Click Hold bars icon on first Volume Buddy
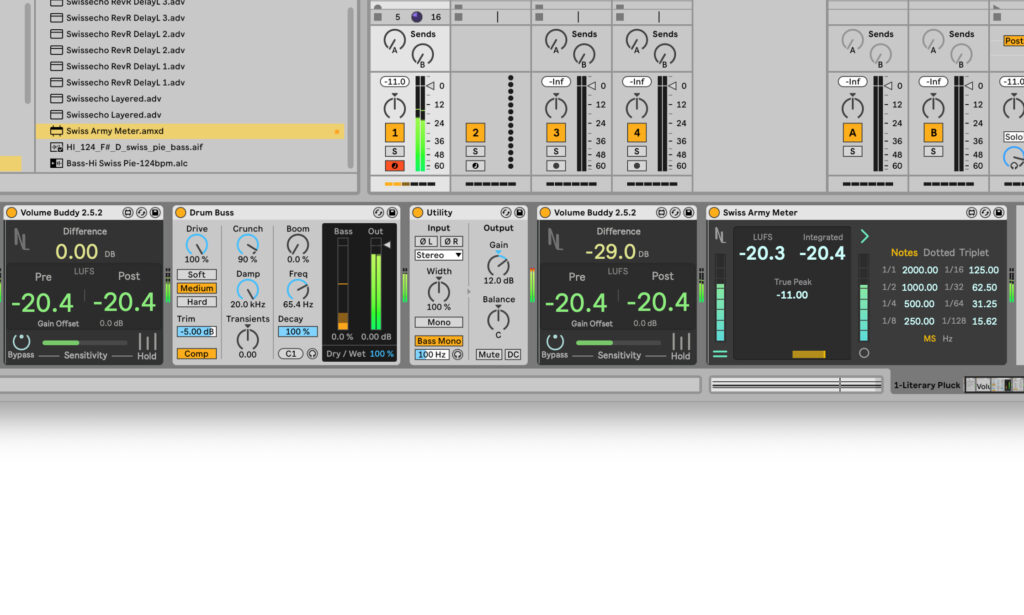Screen dimensions: 1024x615 pyautogui.click(x=147, y=341)
